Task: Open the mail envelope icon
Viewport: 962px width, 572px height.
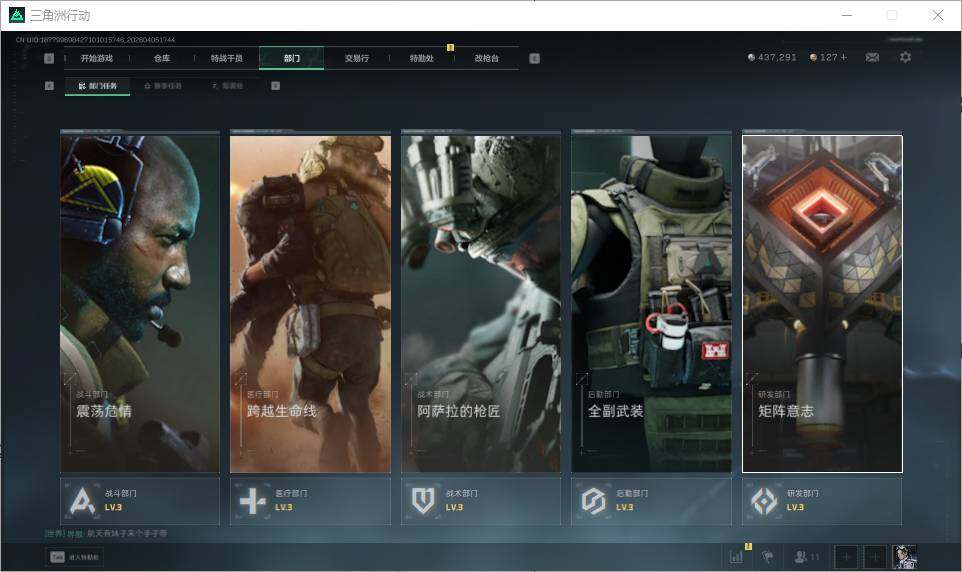Action: 872,58
